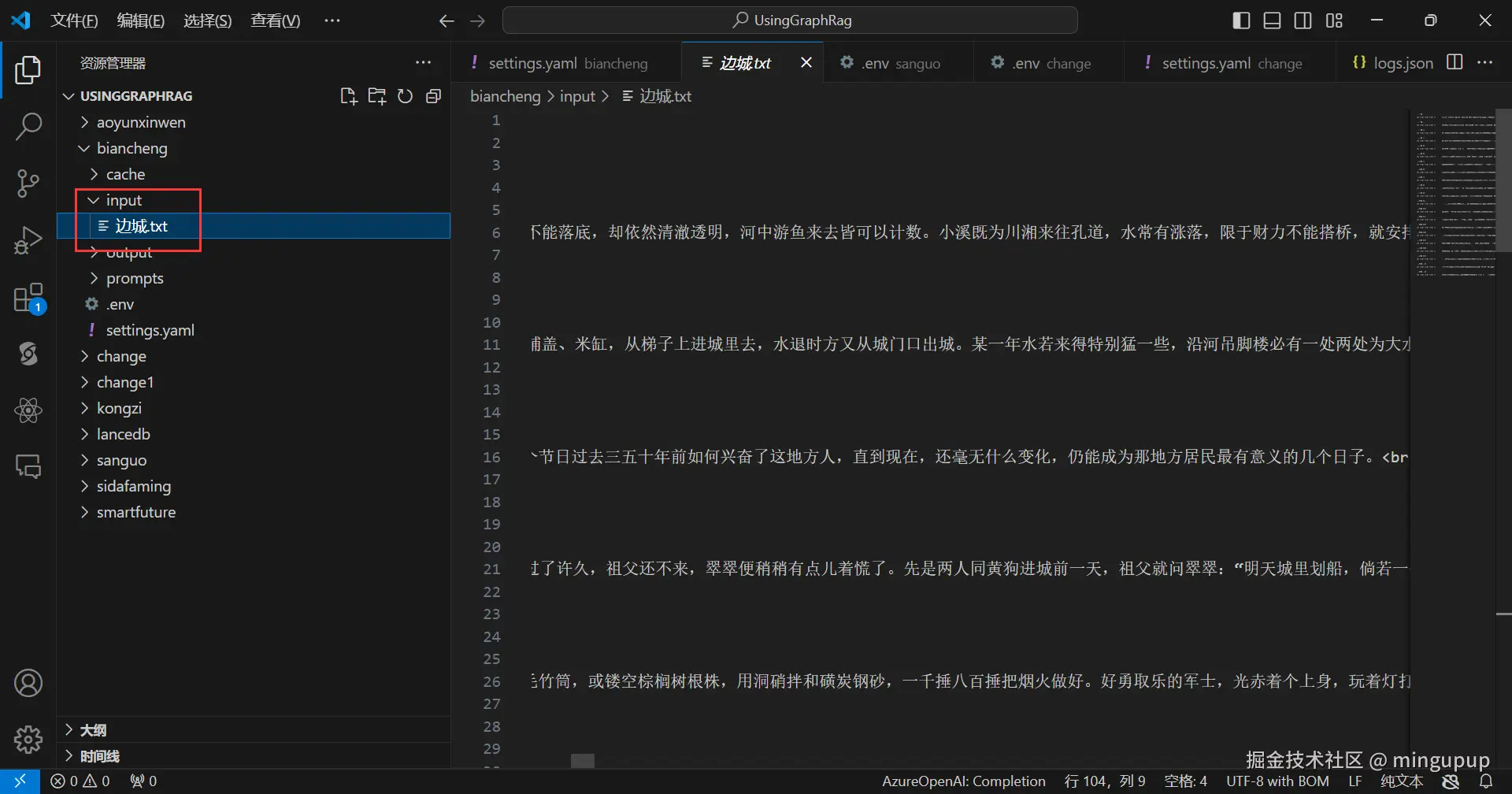
Task: Show more menu bar items
Action: click(332, 20)
